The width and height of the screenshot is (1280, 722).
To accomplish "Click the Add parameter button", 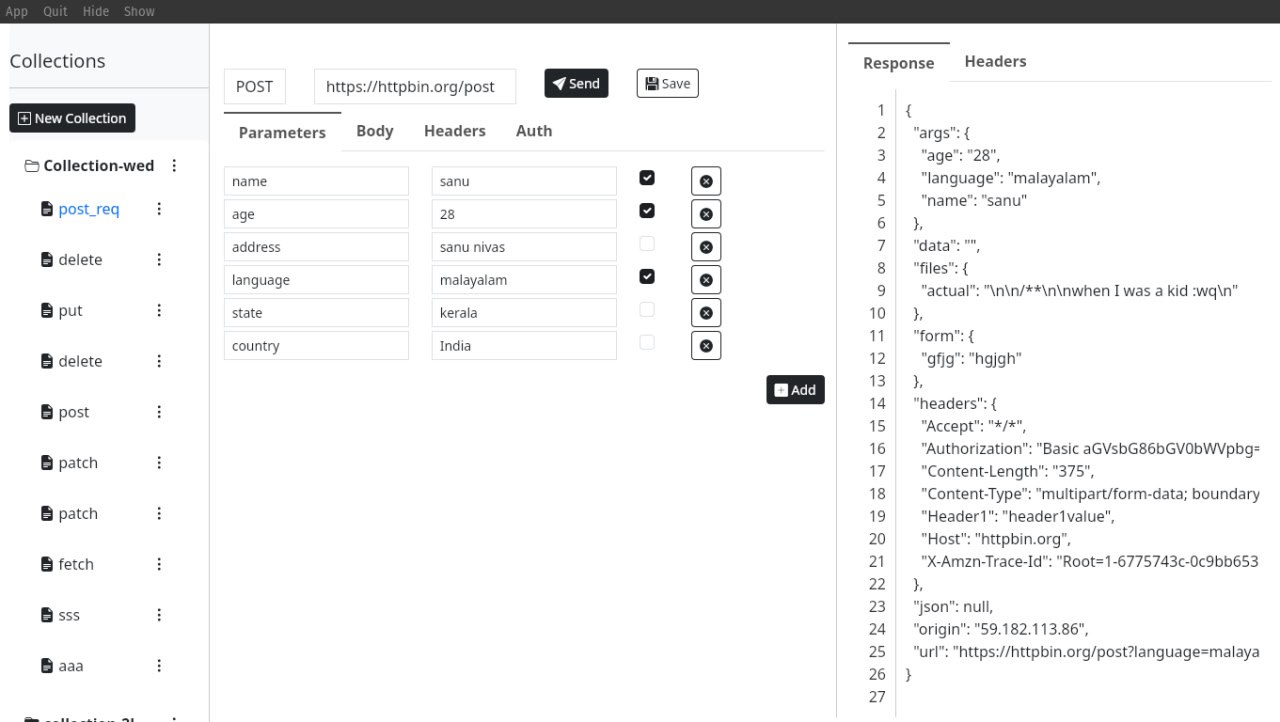I will point(795,390).
